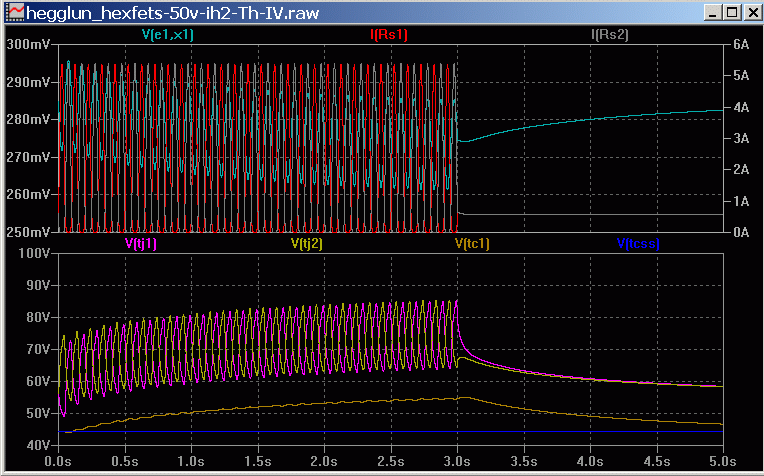The image size is (764, 476).
Task: Click the 300mV left axis label
Action: point(28,44)
